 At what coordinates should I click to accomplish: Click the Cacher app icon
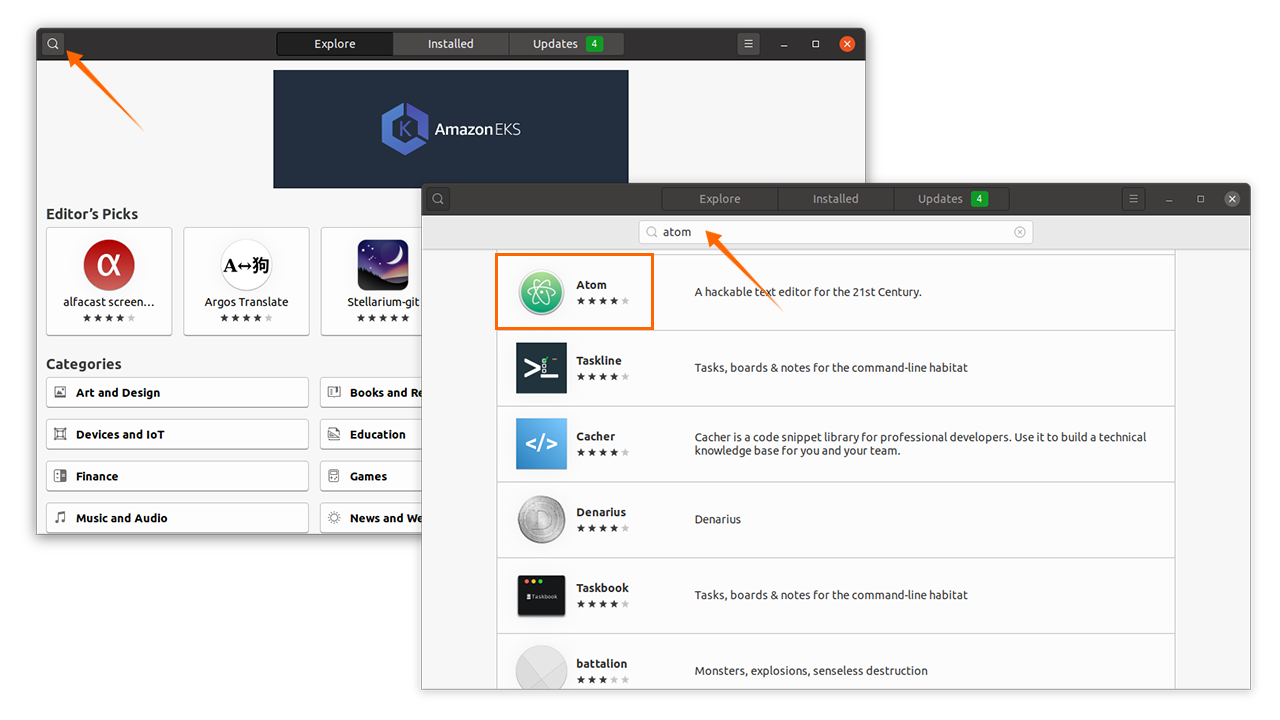point(541,444)
